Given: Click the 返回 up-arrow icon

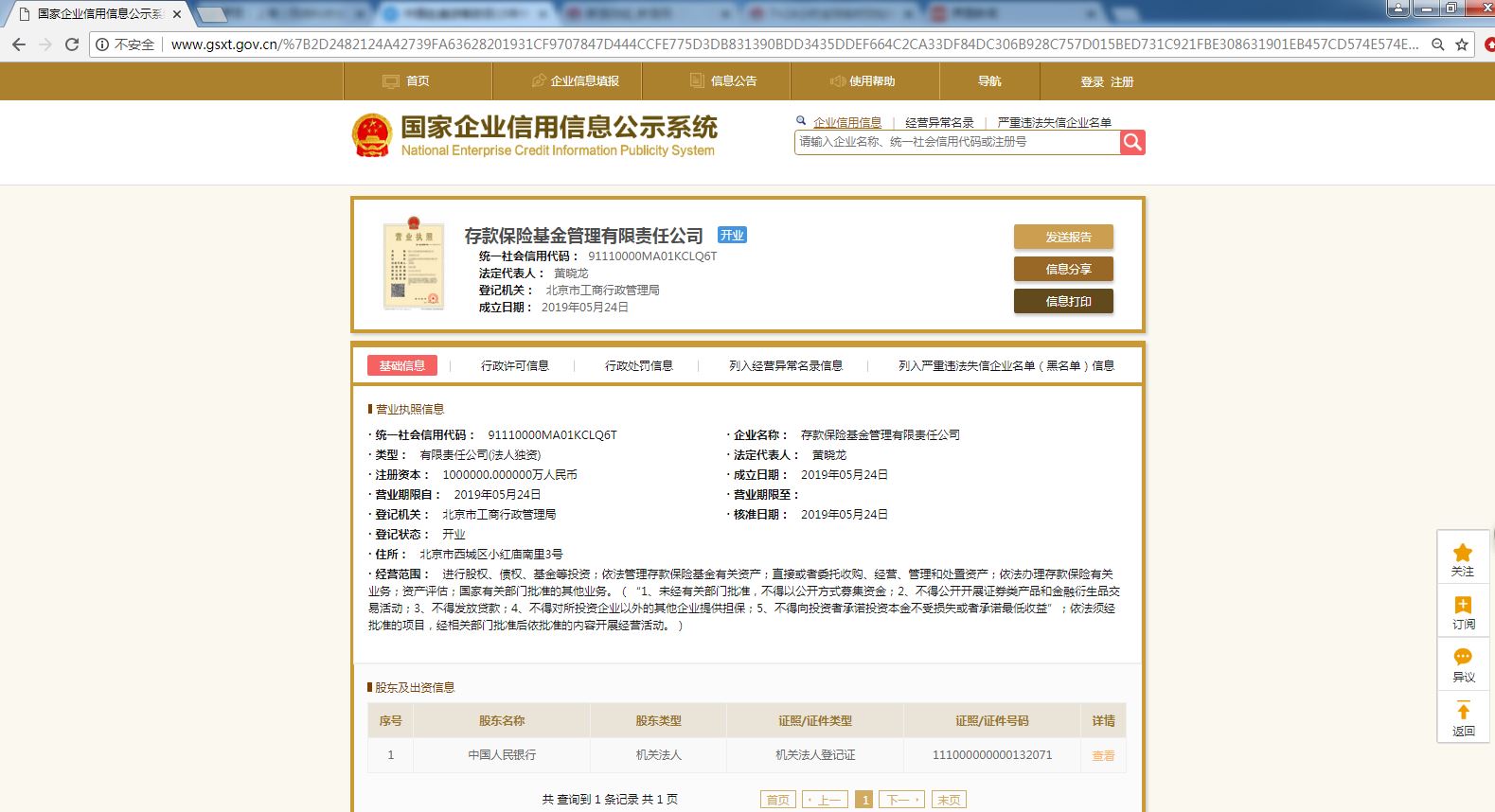Looking at the screenshot, I should pos(1463,711).
